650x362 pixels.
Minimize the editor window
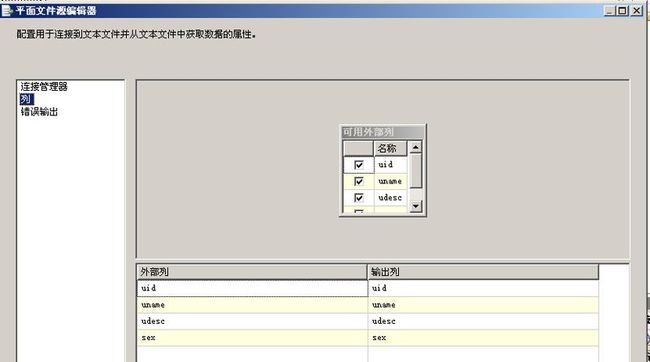click(609, 11)
